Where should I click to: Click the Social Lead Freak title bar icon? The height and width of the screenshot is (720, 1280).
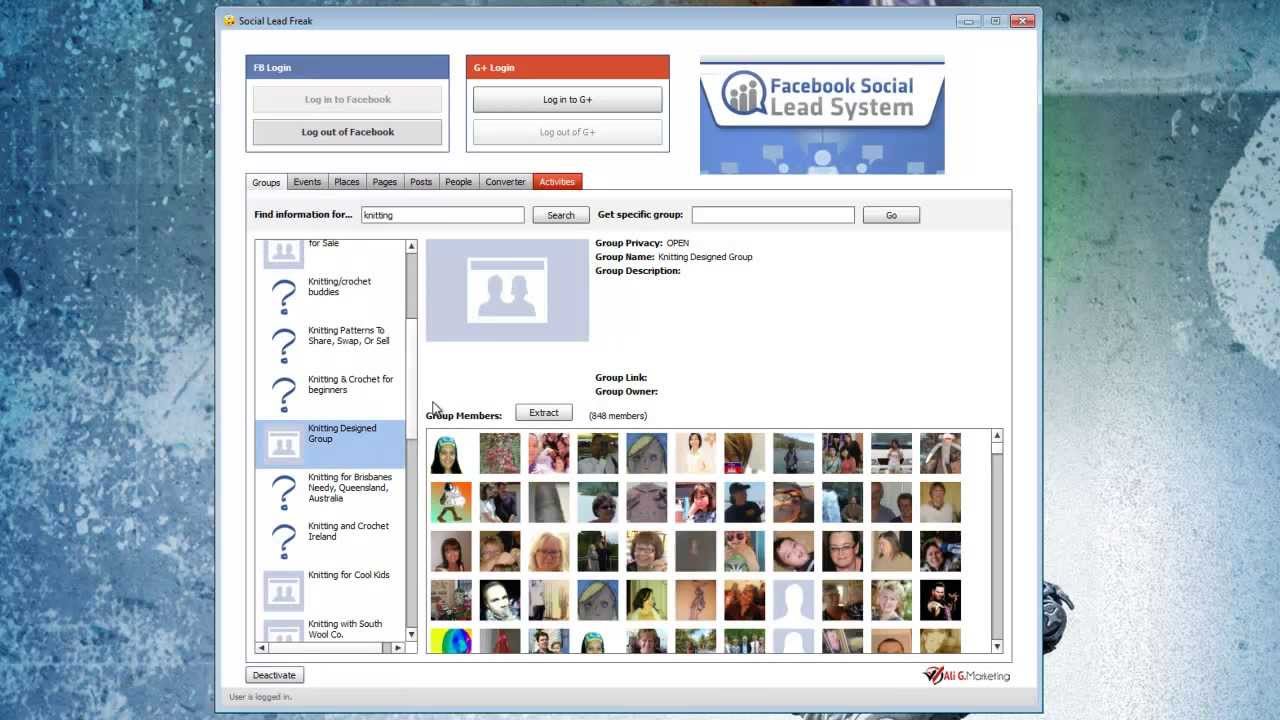point(229,20)
